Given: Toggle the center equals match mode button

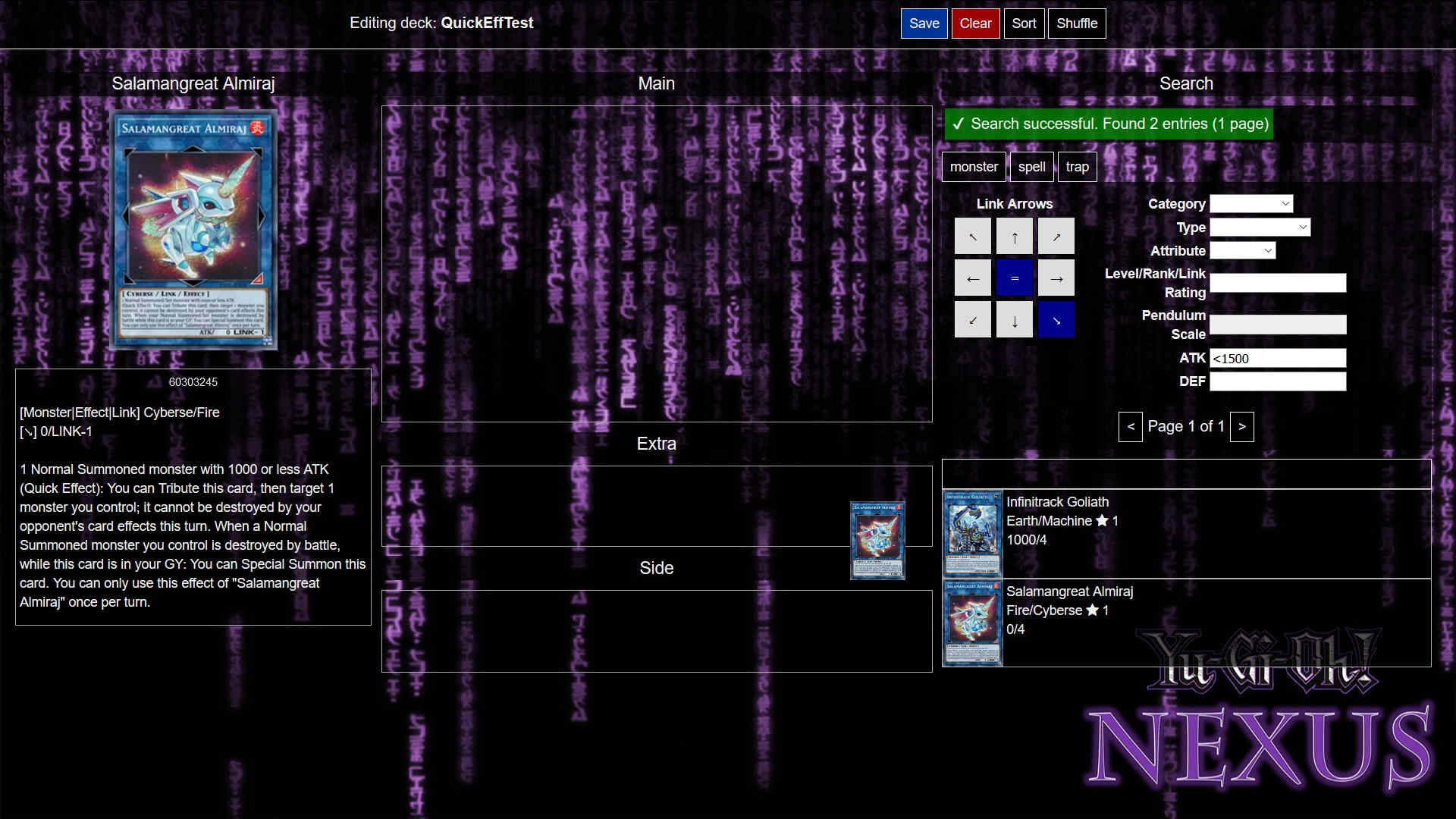Looking at the screenshot, I should pyautogui.click(x=1015, y=278).
